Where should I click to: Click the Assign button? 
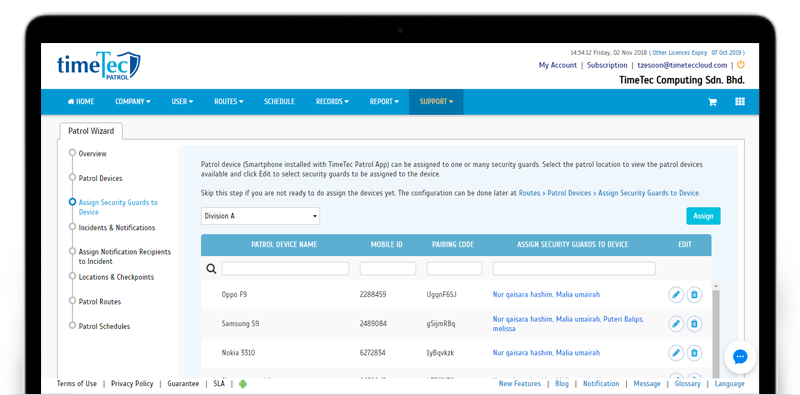(703, 216)
